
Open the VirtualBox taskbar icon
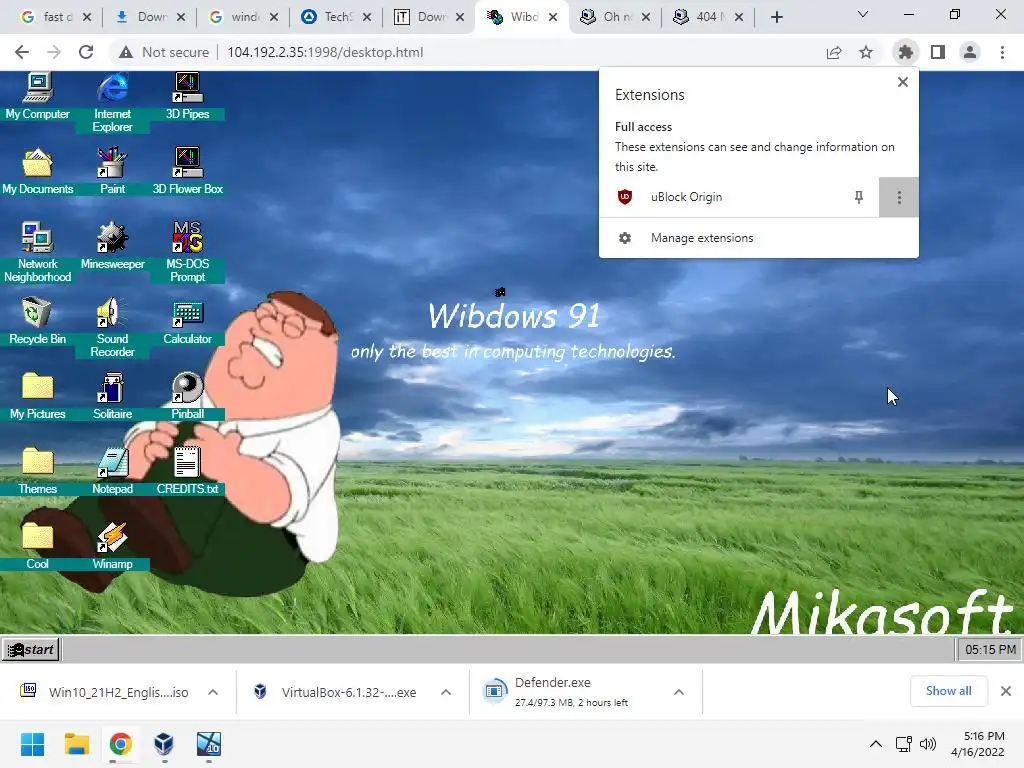coord(164,744)
